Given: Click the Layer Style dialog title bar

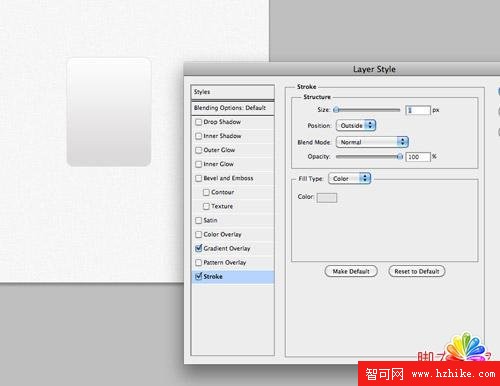Looking at the screenshot, I should pyautogui.click(x=342, y=69).
